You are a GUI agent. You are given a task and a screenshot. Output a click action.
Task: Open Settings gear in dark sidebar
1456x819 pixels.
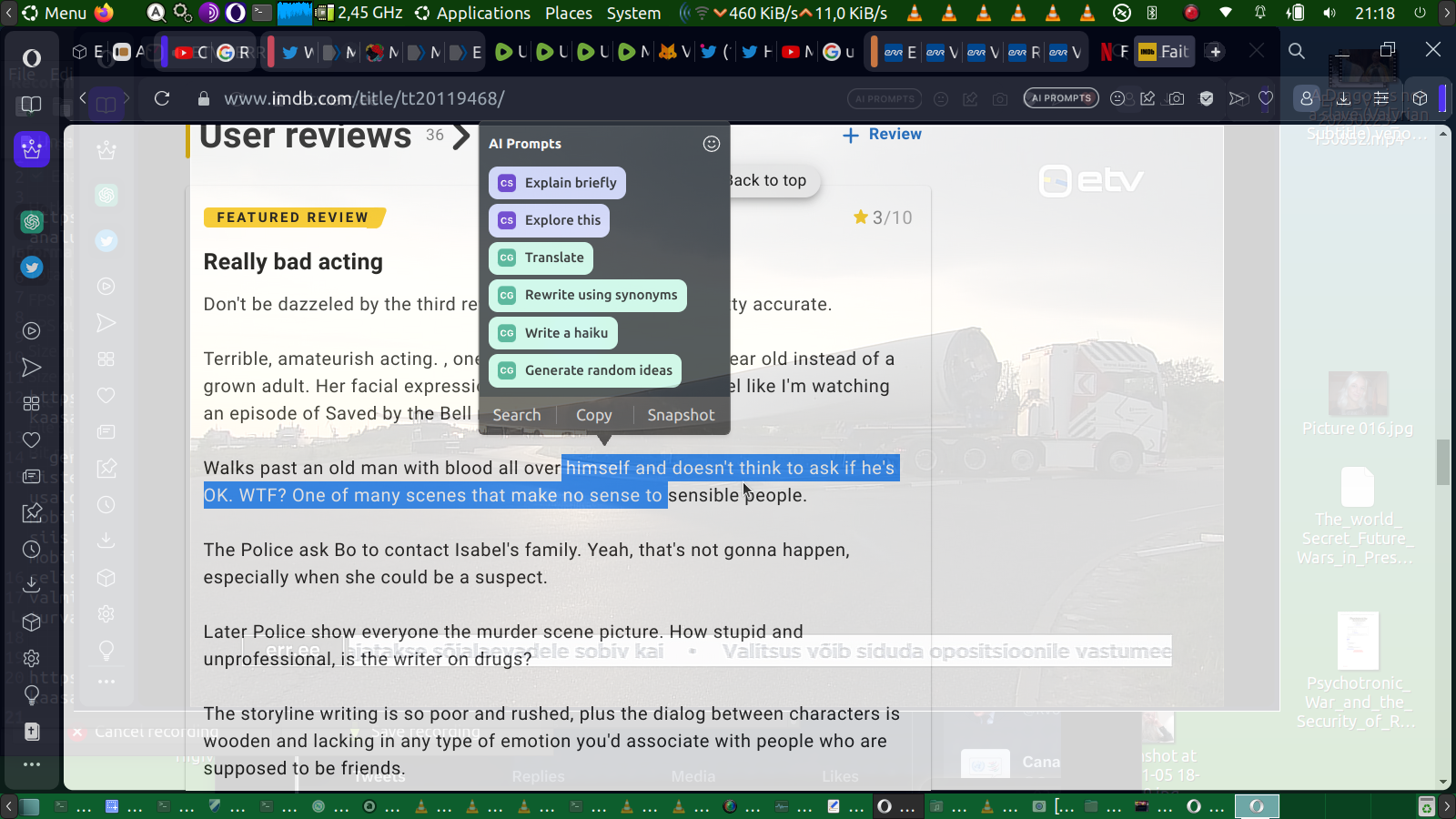[x=31, y=658]
